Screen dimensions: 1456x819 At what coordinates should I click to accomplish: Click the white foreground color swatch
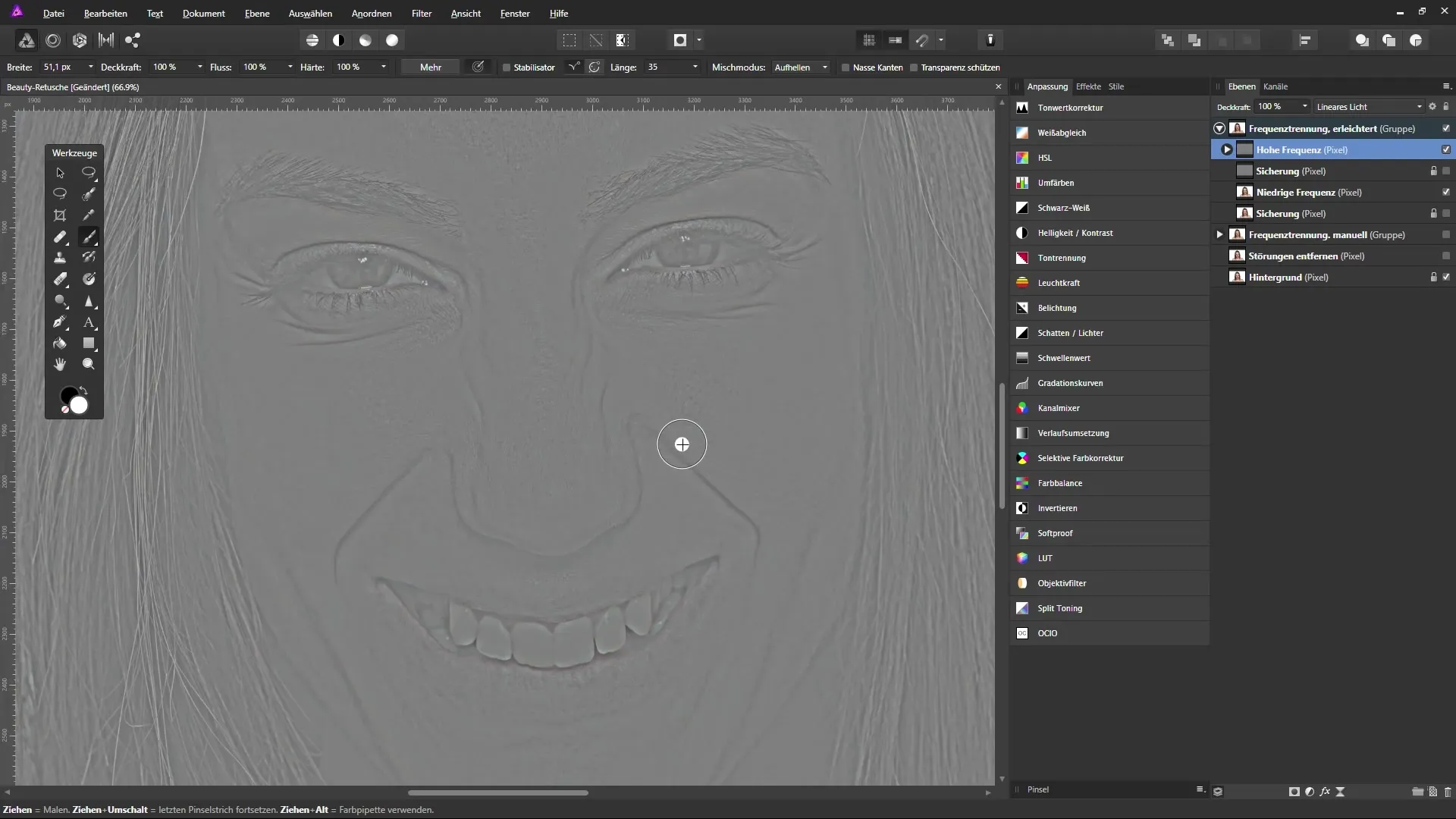coord(80,406)
